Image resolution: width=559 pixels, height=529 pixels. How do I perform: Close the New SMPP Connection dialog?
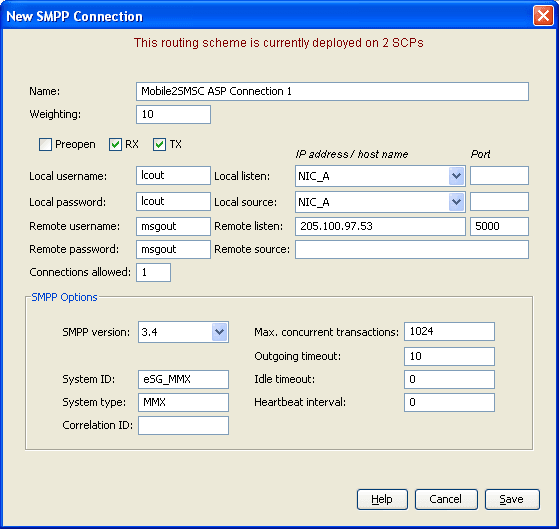543,16
